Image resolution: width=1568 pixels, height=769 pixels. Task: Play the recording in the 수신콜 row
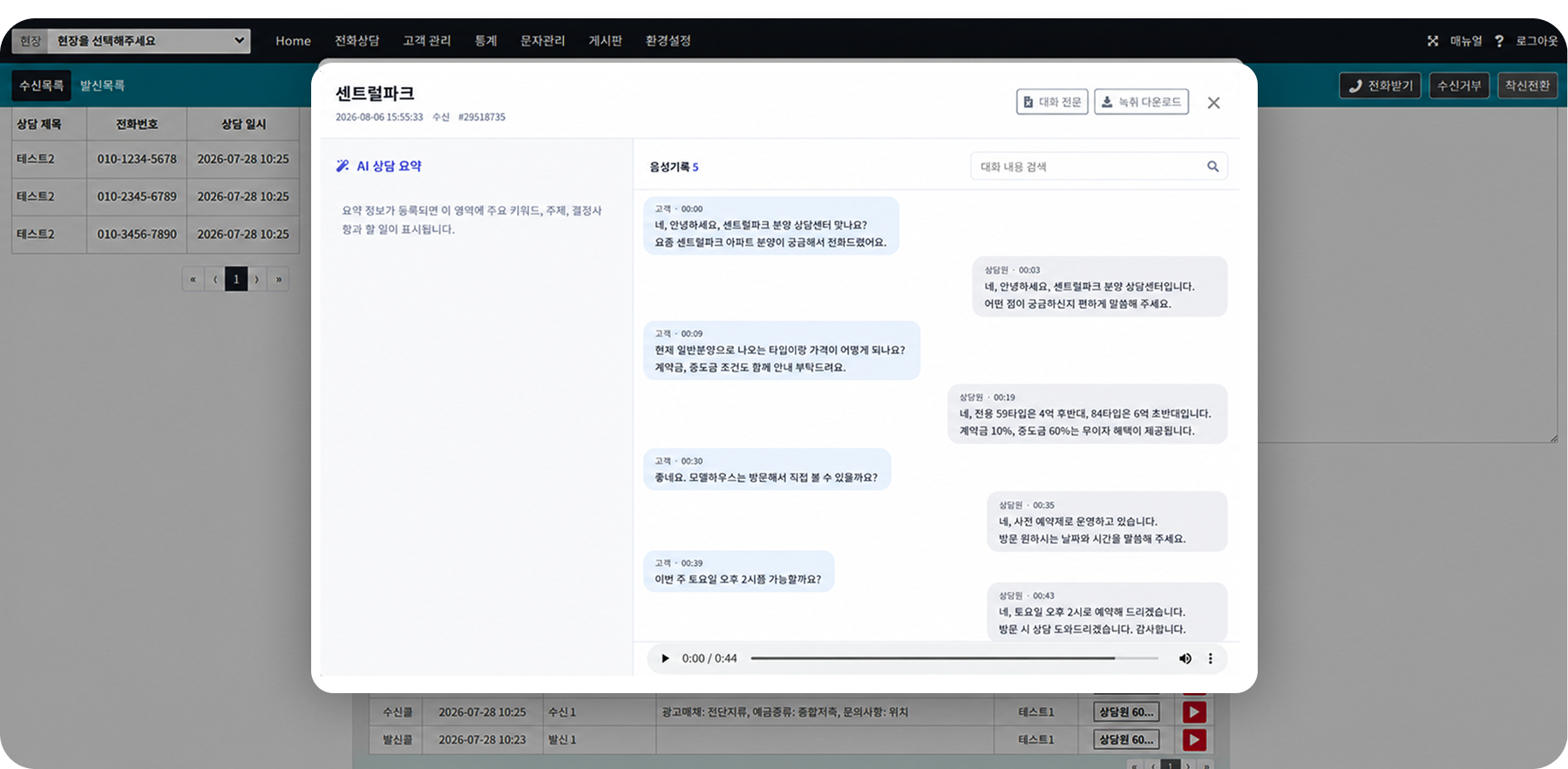click(x=1194, y=712)
